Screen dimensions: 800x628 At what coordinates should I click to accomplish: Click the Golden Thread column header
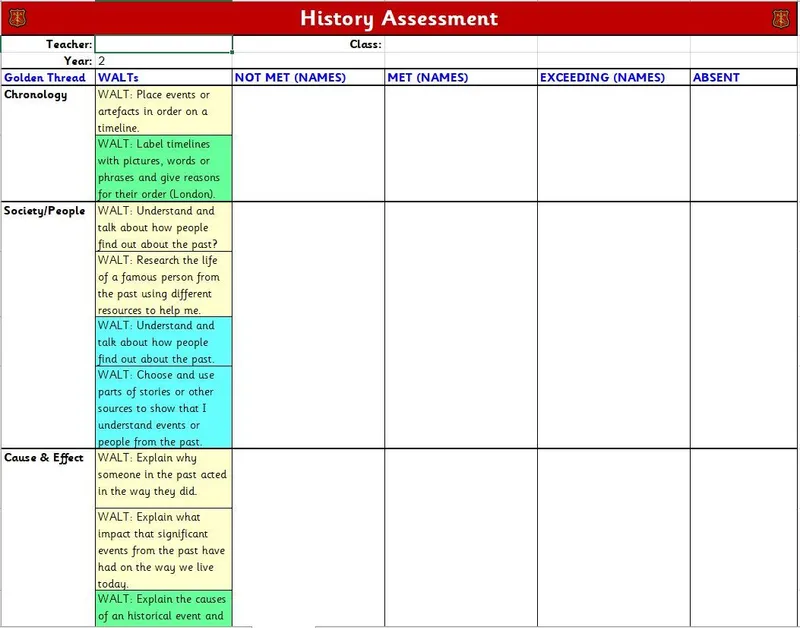[47, 77]
